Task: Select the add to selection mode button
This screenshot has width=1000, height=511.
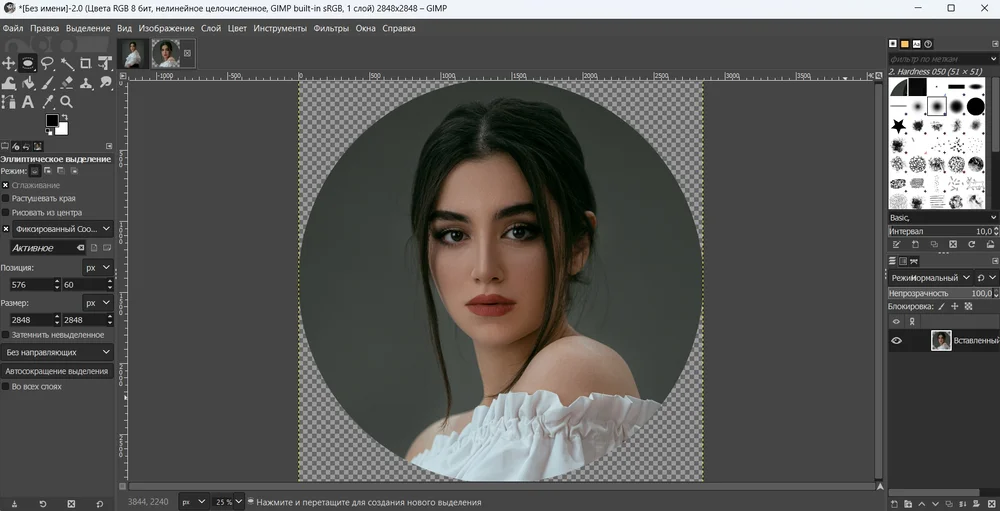Action: 48,171
